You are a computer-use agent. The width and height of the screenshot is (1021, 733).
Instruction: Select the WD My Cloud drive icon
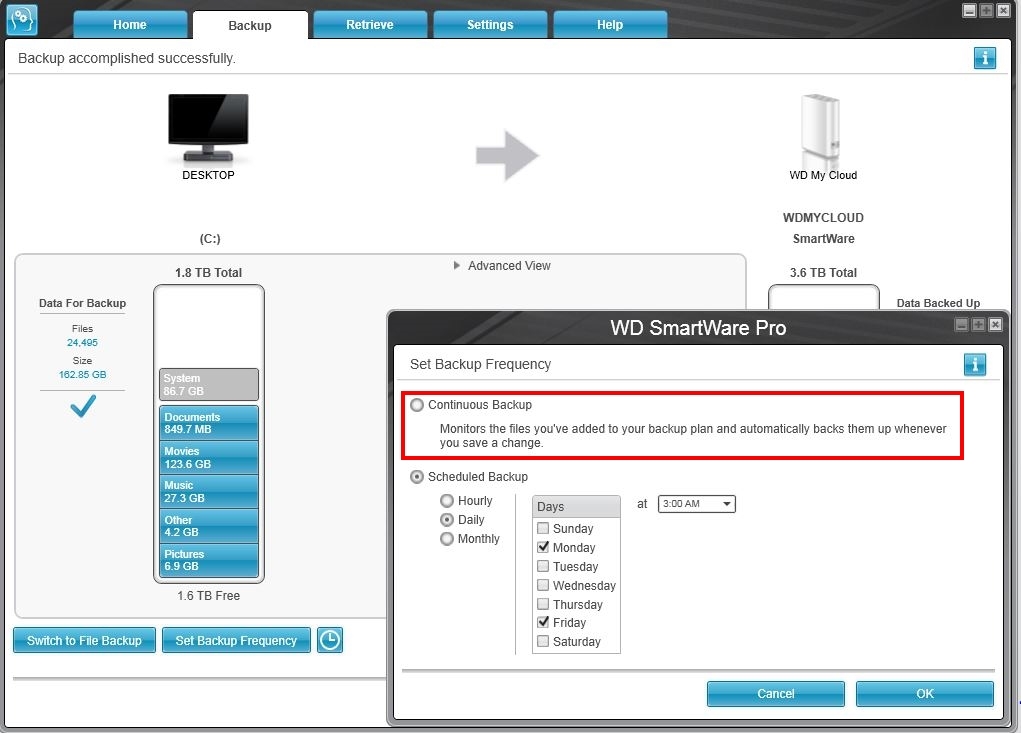coord(822,129)
